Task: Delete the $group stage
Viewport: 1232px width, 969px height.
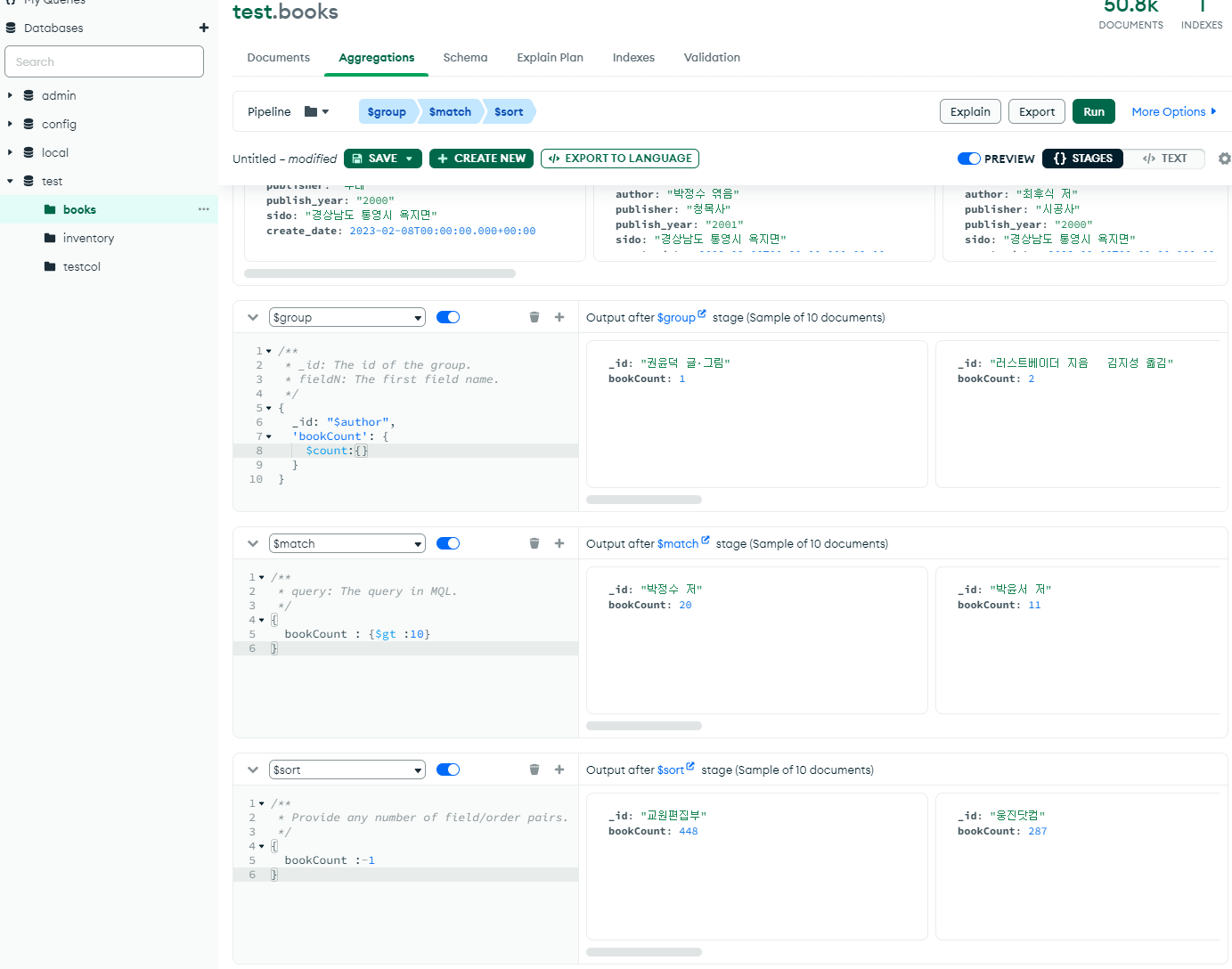Action: click(x=534, y=316)
